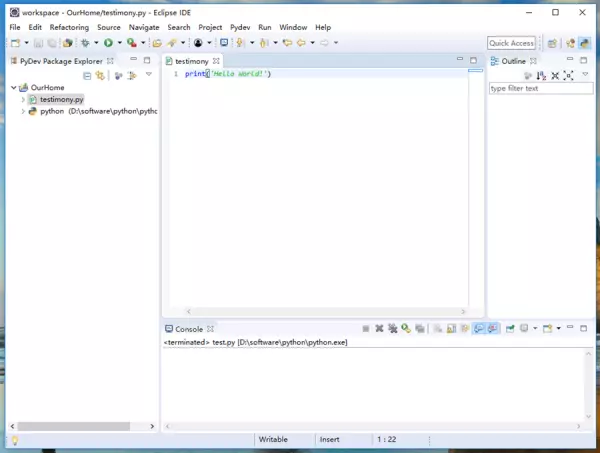The image size is (600, 453).
Task: Click Collapse All icon in Outline panel
Action: click(x=555, y=76)
